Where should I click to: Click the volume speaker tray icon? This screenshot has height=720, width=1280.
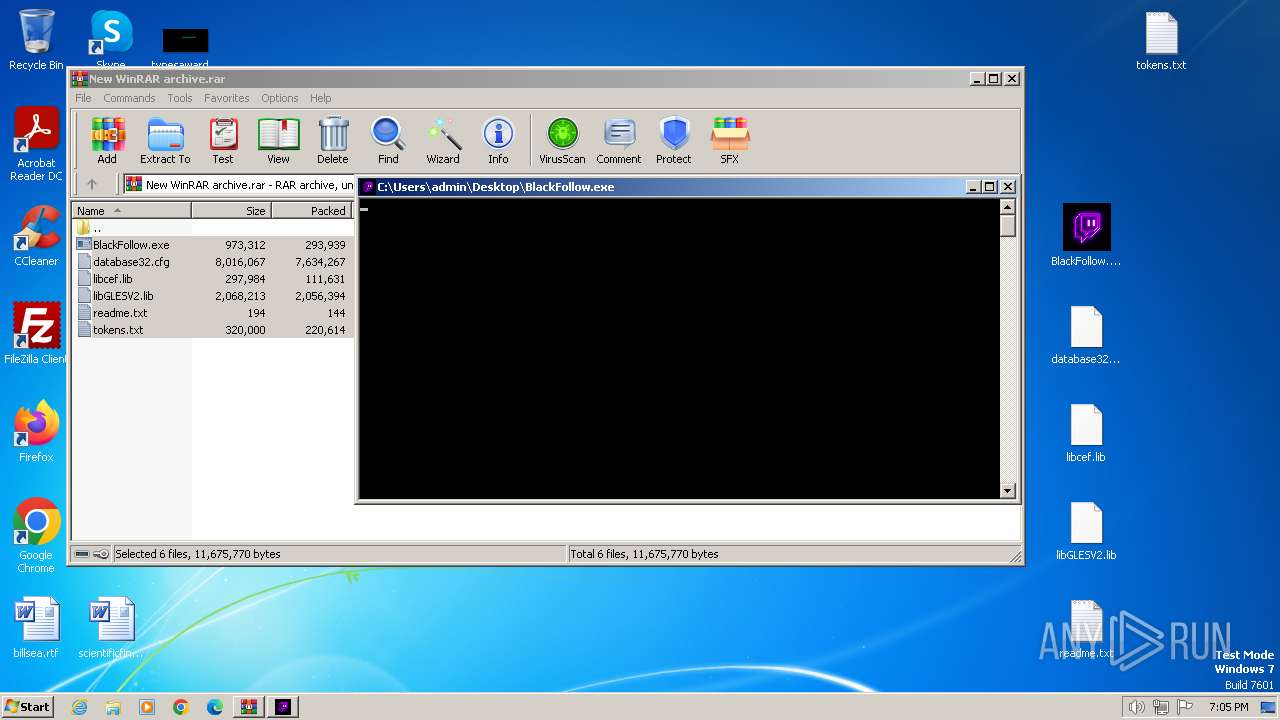[x=1136, y=707]
